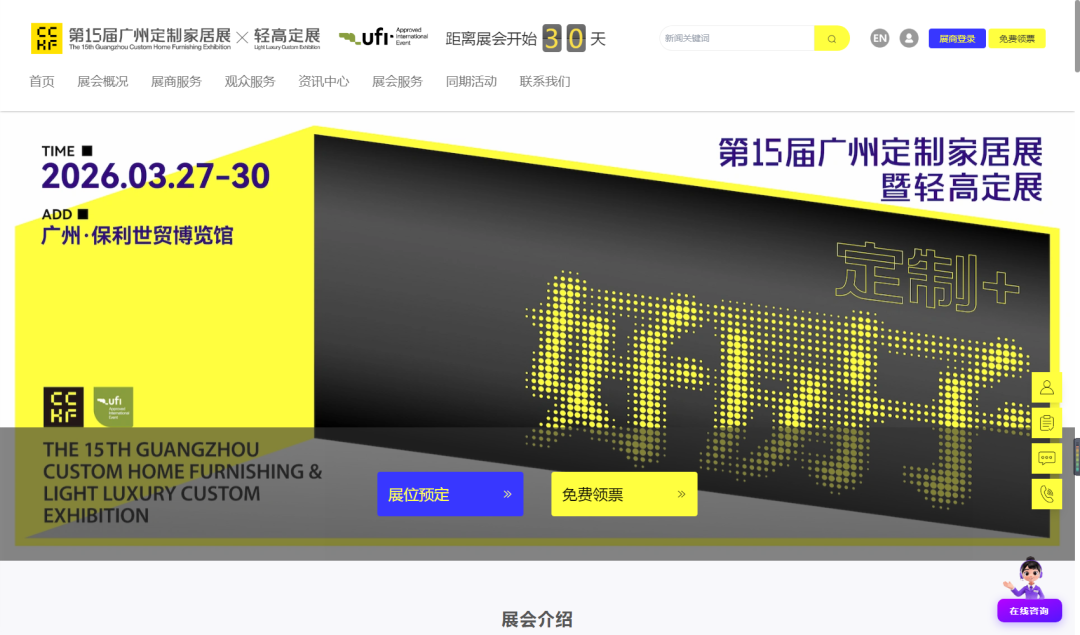The width and height of the screenshot is (1080, 635).
Task: Click the 展会介绍 section heading
Action: [537, 619]
